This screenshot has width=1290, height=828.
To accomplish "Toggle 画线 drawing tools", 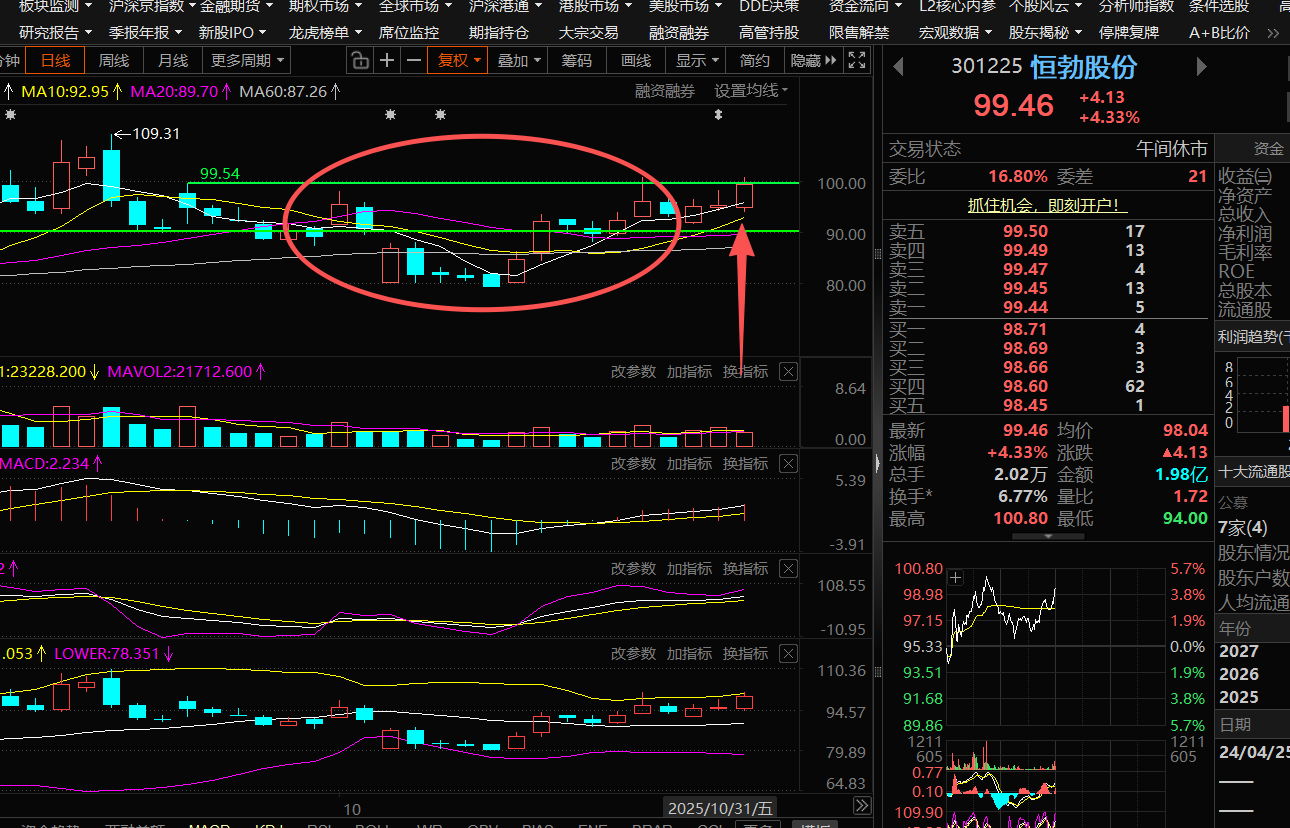I will click(x=636, y=61).
